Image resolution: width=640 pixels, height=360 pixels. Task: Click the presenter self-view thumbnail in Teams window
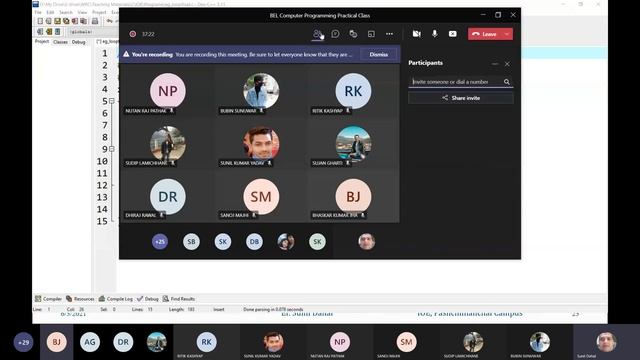(367, 242)
